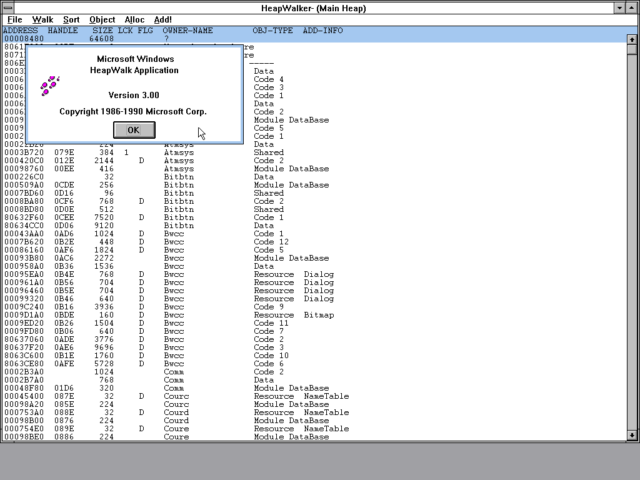Select row with address 00098A20
Image resolution: width=640 pixels, height=480 pixels.
click(x=314, y=404)
